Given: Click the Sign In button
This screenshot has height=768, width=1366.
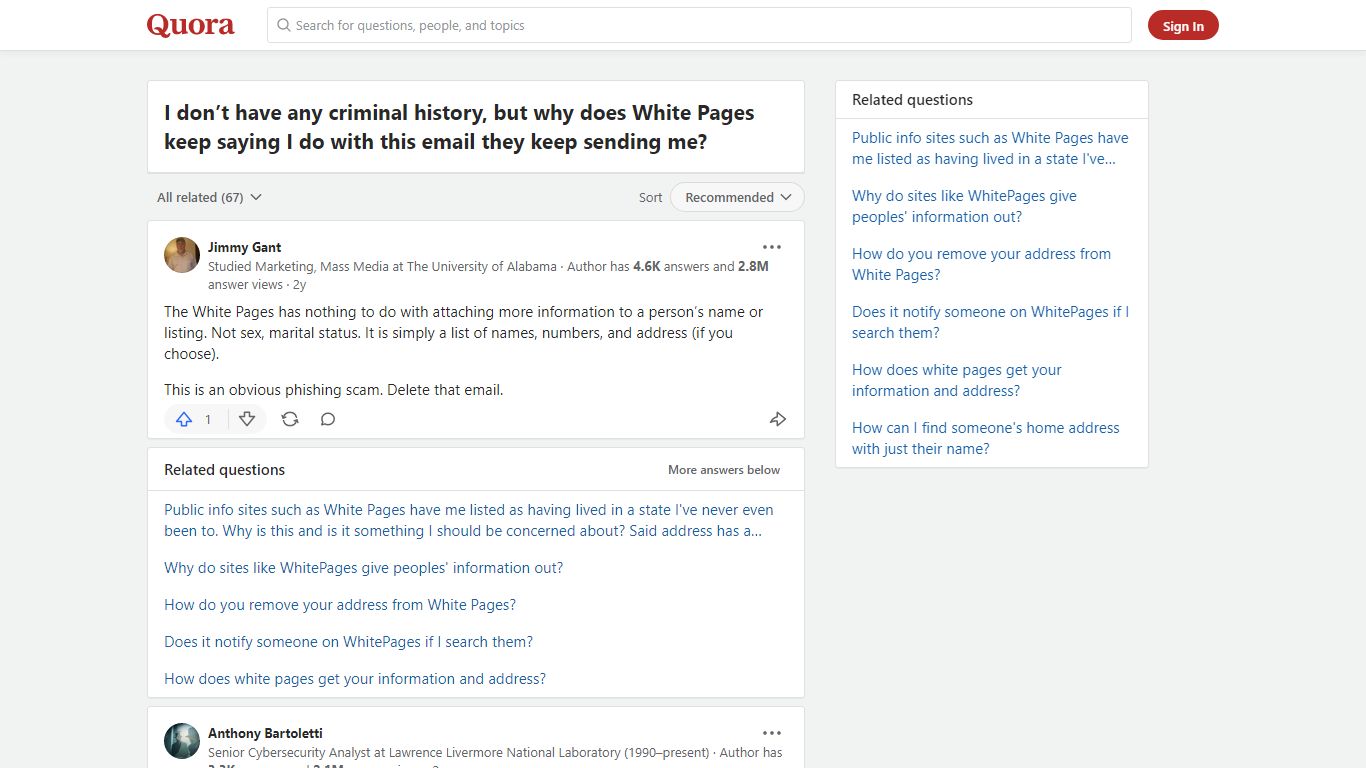Looking at the screenshot, I should click(x=1183, y=26).
